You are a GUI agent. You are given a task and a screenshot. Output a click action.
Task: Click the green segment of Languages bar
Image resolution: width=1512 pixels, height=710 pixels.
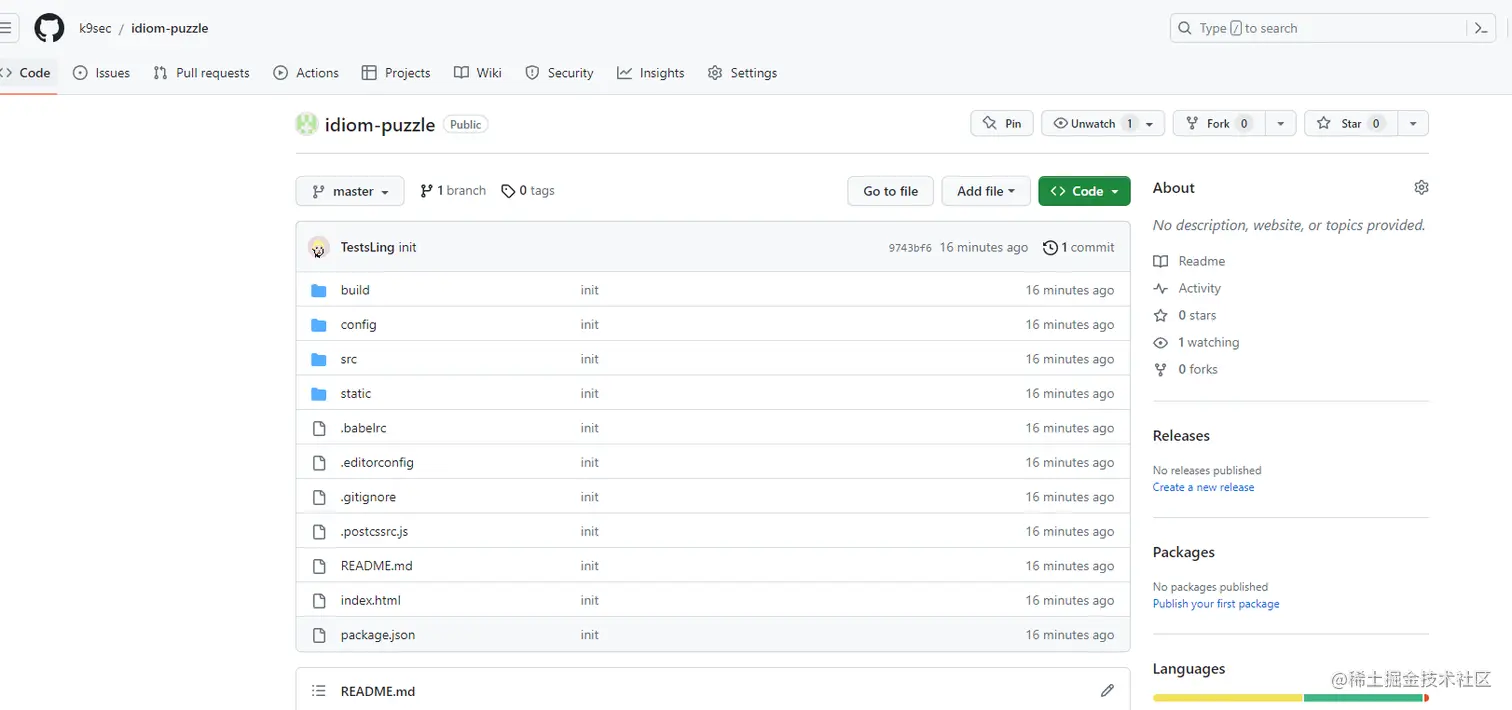point(1364,698)
